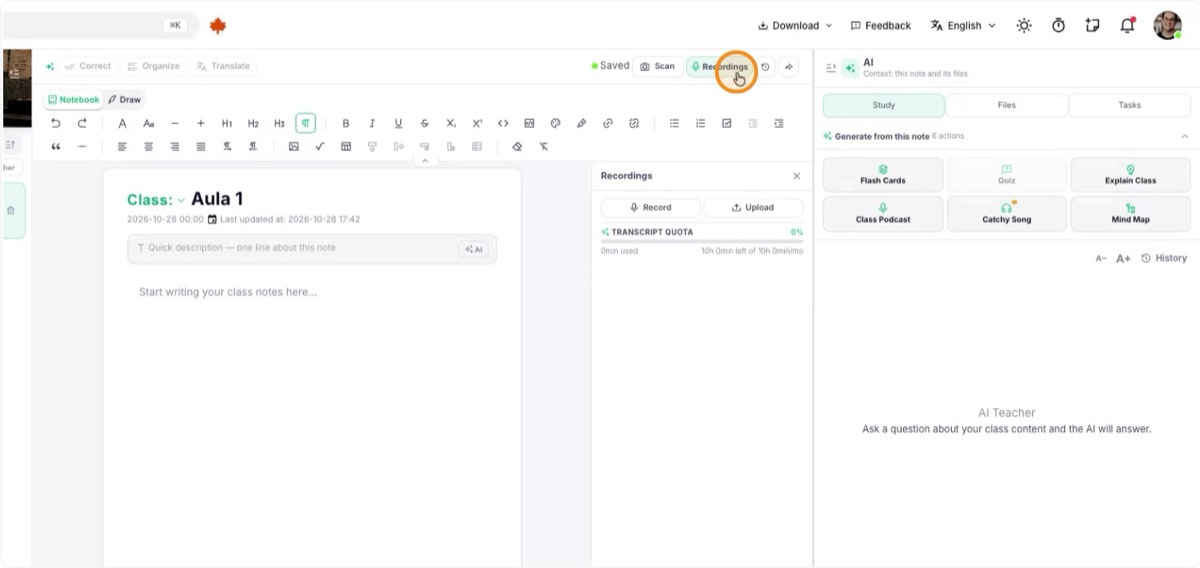This screenshot has width=1200, height=568.
Task: Insert a bullet list
Action: [674, 123]
